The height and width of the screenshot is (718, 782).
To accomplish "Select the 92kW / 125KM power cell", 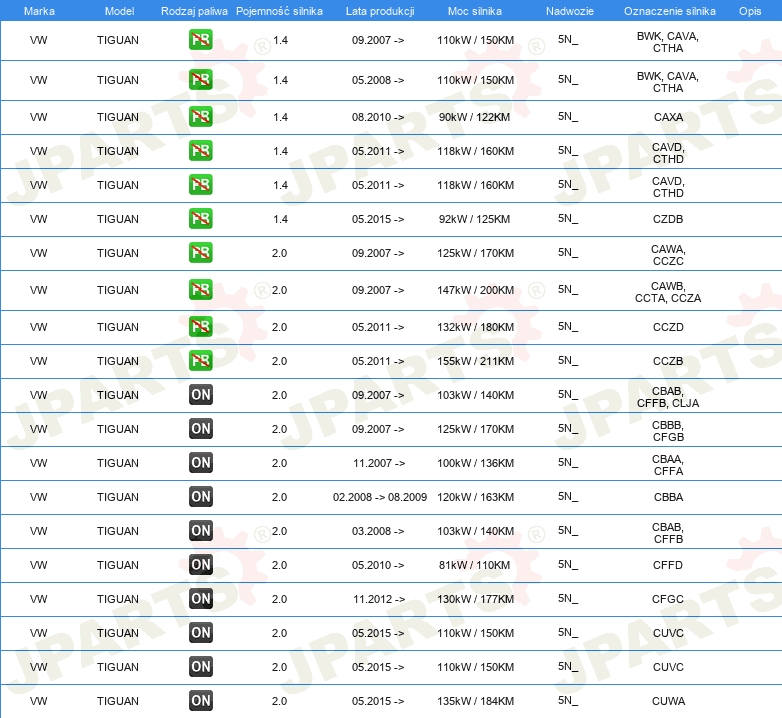I will coord(474,219).
